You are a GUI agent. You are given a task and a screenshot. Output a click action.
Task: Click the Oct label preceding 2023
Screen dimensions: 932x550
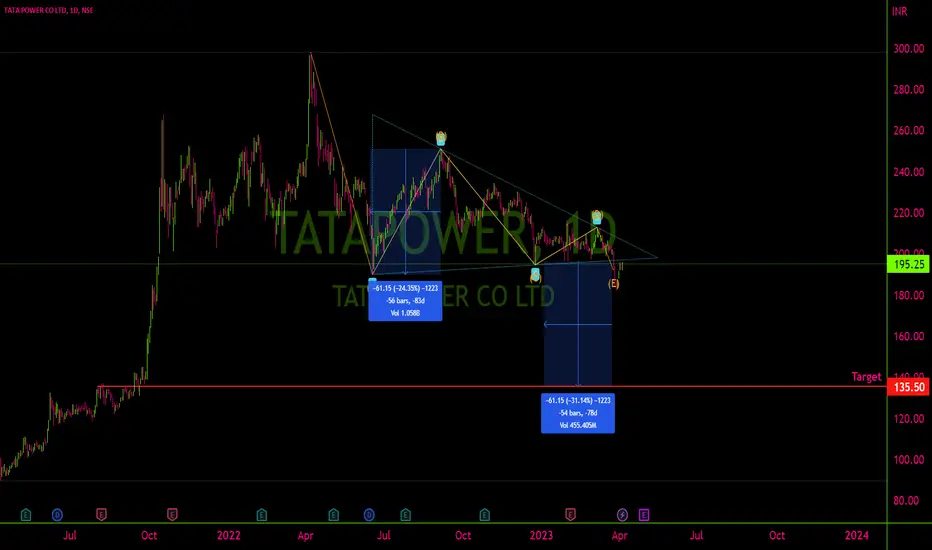click(463, 535)
